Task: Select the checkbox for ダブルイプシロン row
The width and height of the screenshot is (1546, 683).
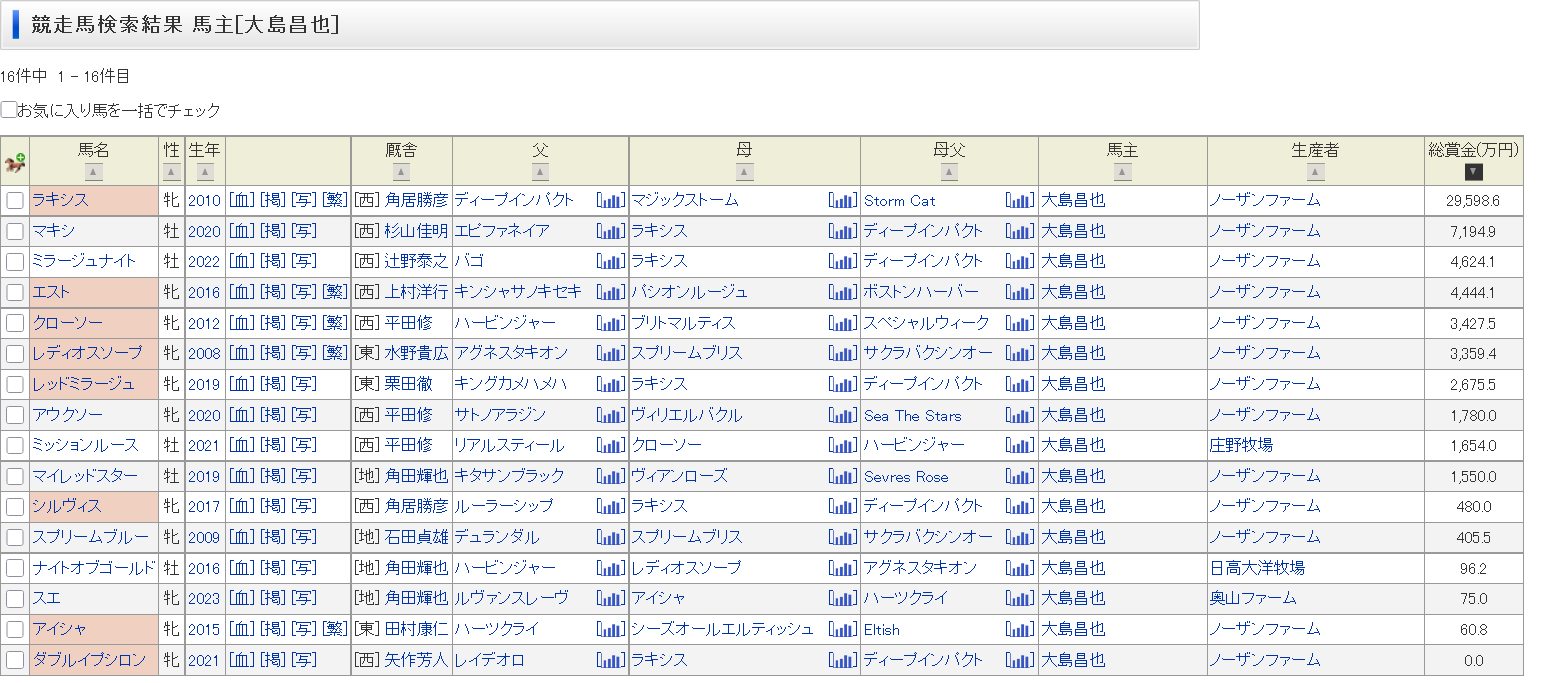Action: tap(15, 660)
